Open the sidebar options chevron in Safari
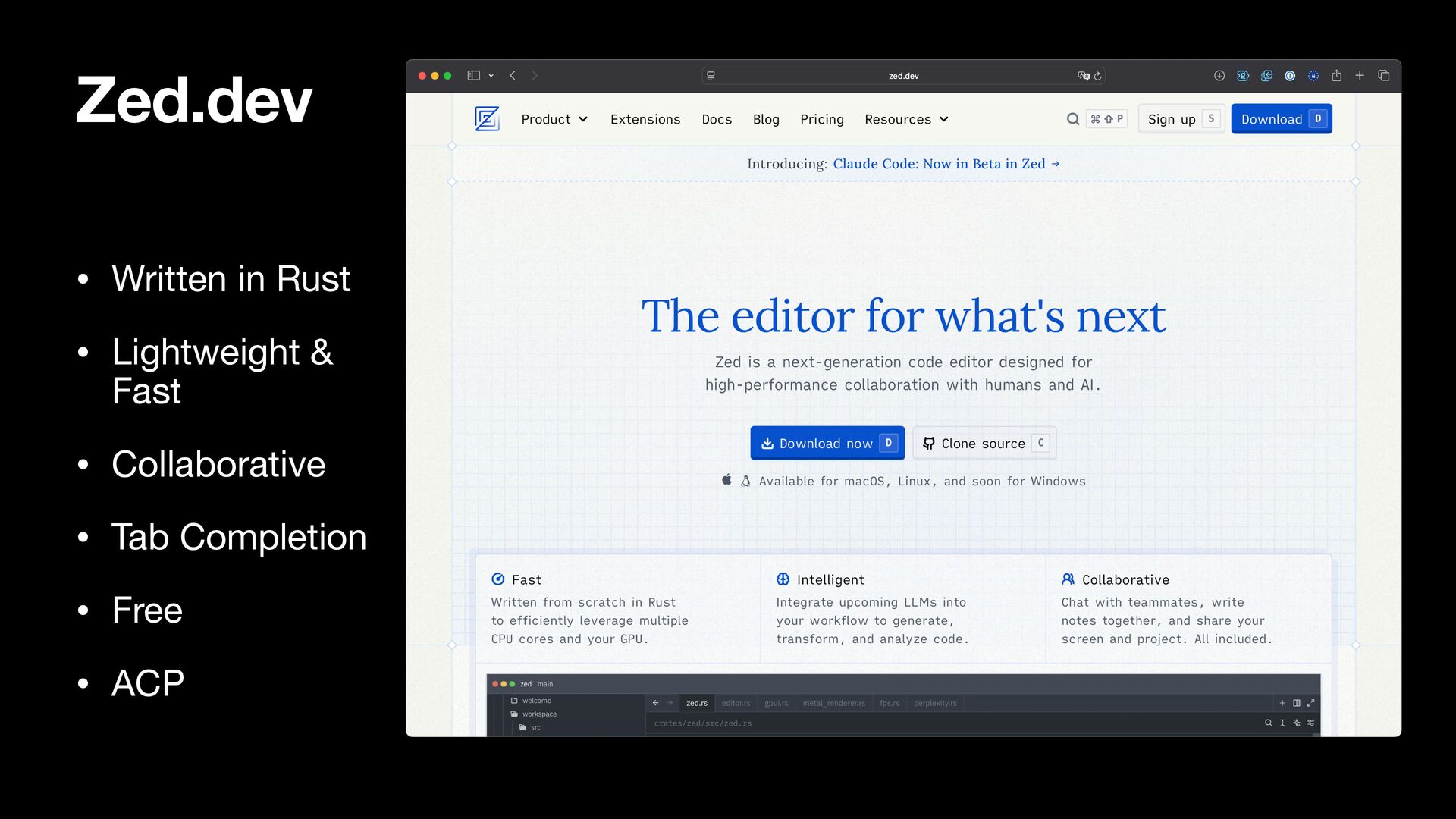Image resolution: width=1456 pixels, height=819 pixels. point(491,76)
